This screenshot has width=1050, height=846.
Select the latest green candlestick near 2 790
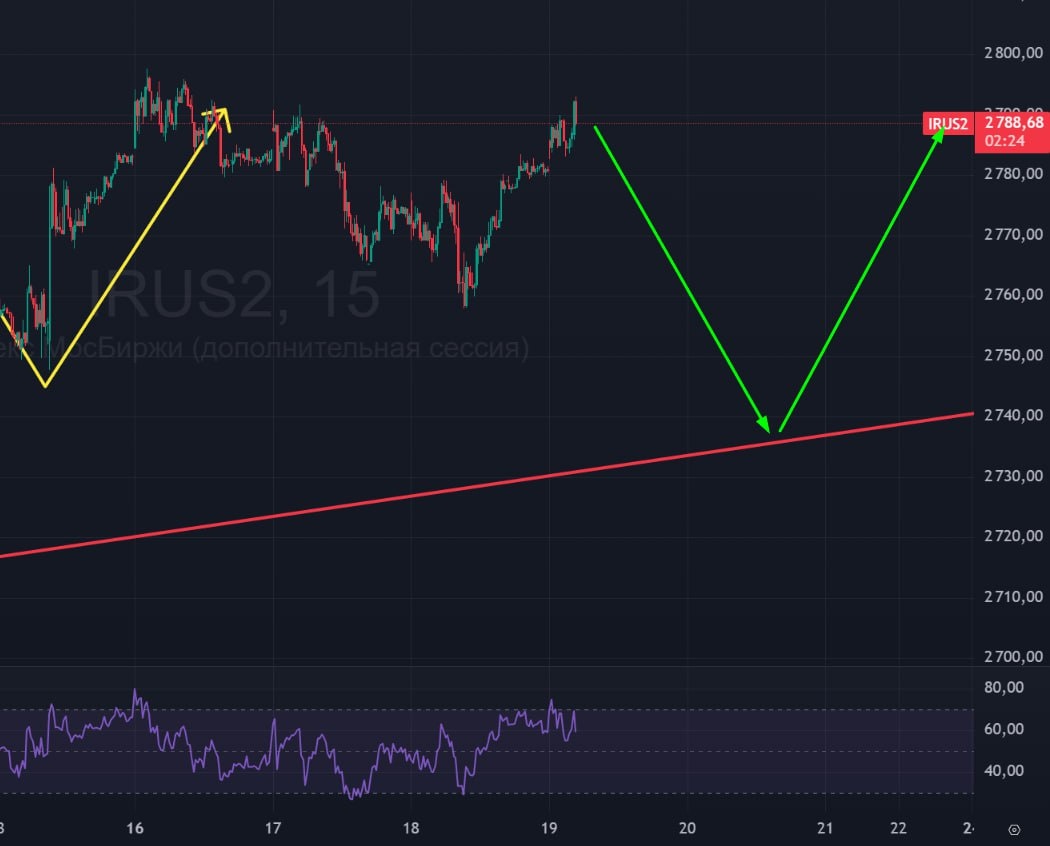click(x=575, y=119)
